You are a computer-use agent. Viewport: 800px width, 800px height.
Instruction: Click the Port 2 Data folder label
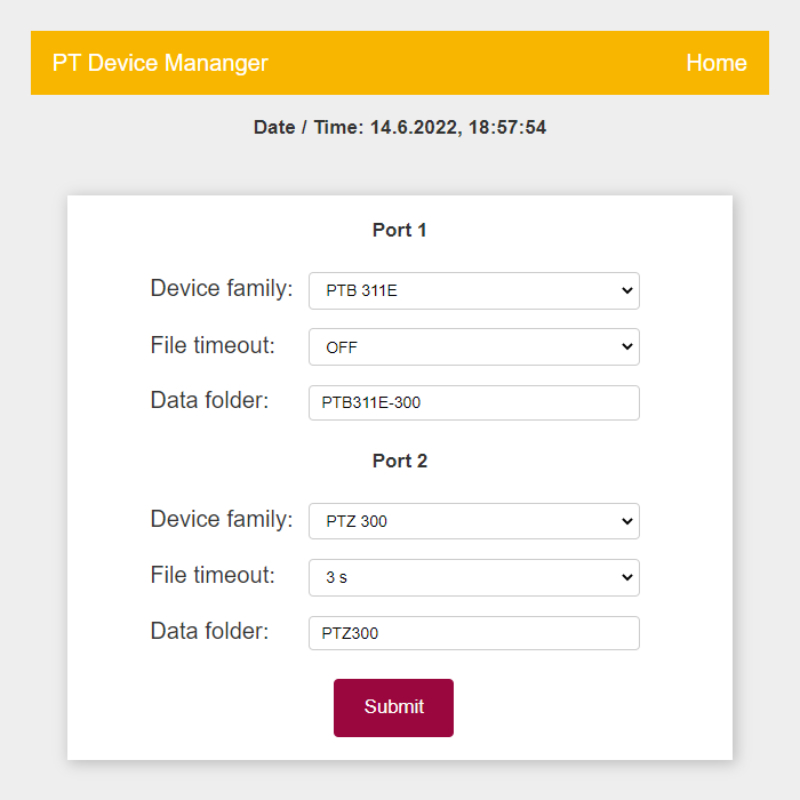pos(209,631)
